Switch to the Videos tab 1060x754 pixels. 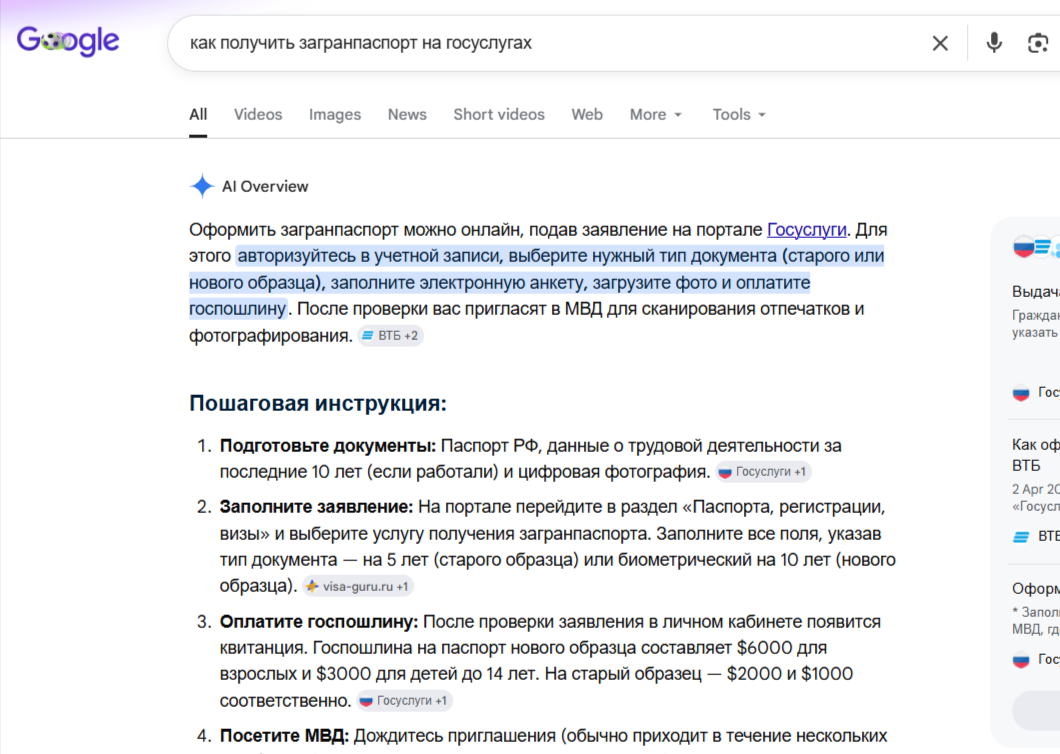pyautogui.click(x=258, y=114)
